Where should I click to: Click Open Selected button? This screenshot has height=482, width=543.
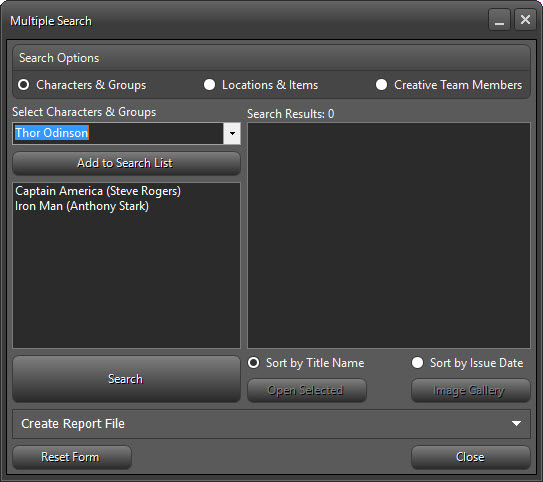[x=307, y=390]
